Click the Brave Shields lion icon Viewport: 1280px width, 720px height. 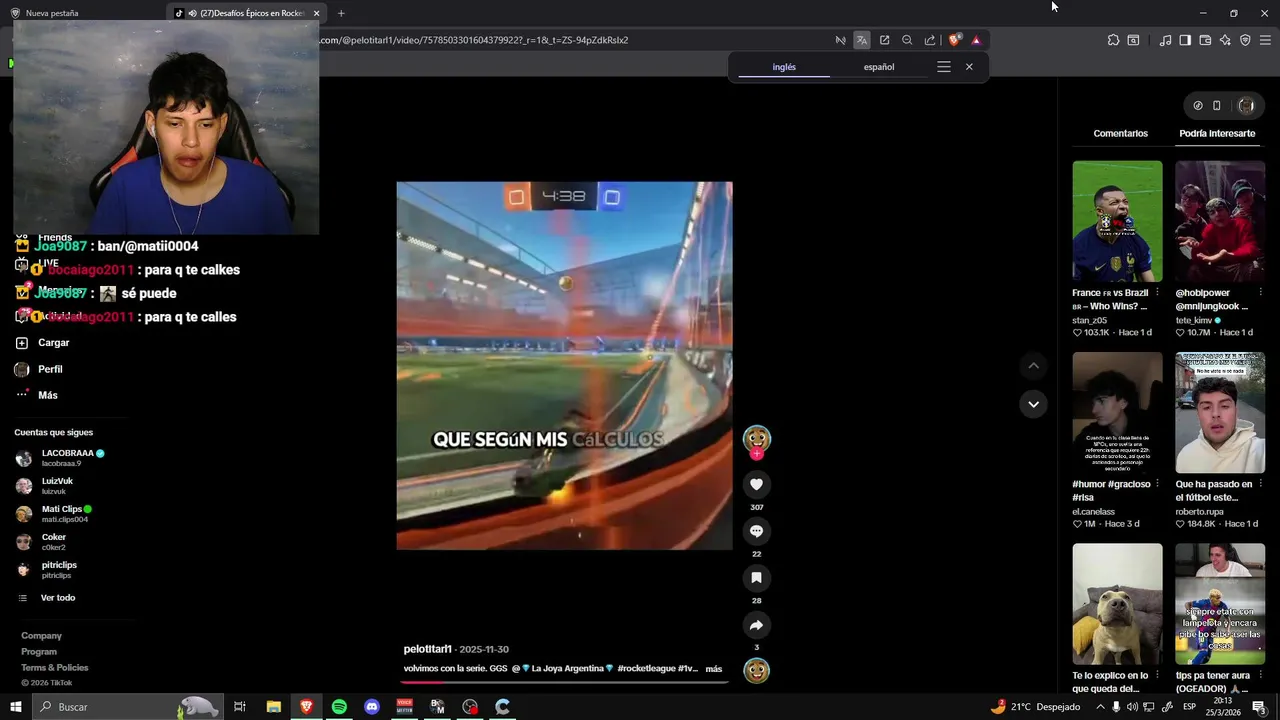click(954, 40)
